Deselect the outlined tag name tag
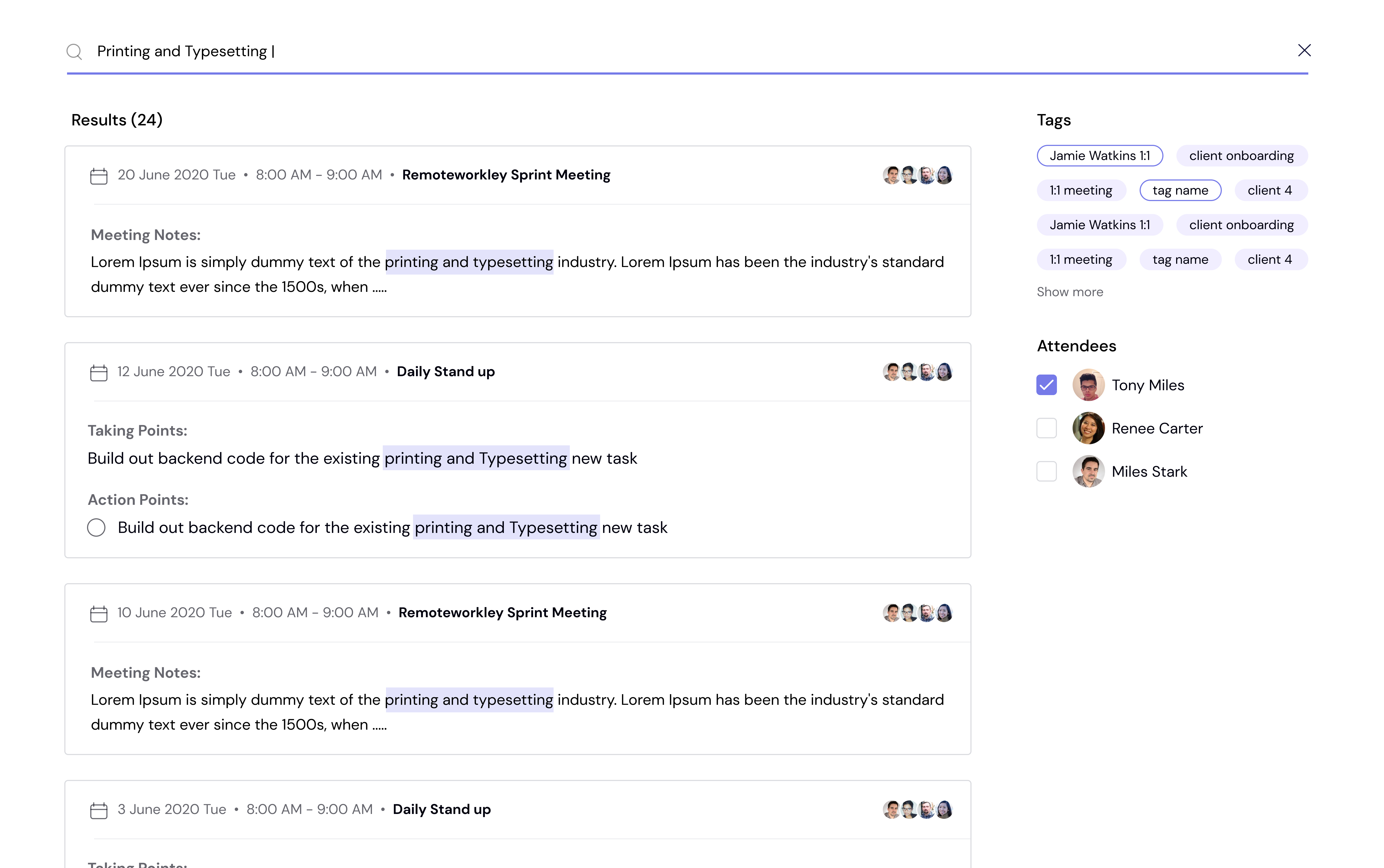Viewport: 1384px width, 868px height. tap(1180, 190)
